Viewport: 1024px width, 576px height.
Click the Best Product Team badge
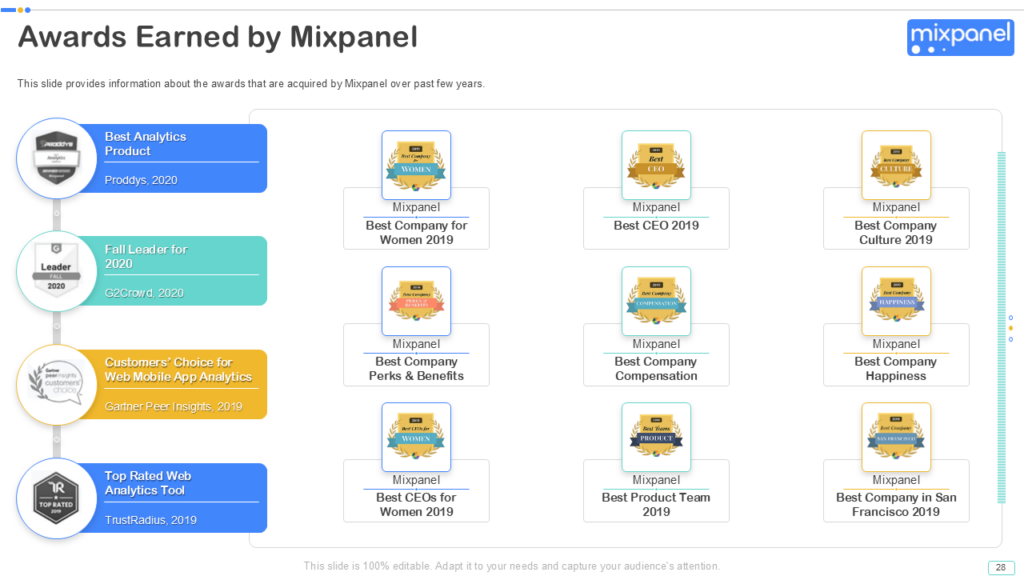click(x=656, y=437)
